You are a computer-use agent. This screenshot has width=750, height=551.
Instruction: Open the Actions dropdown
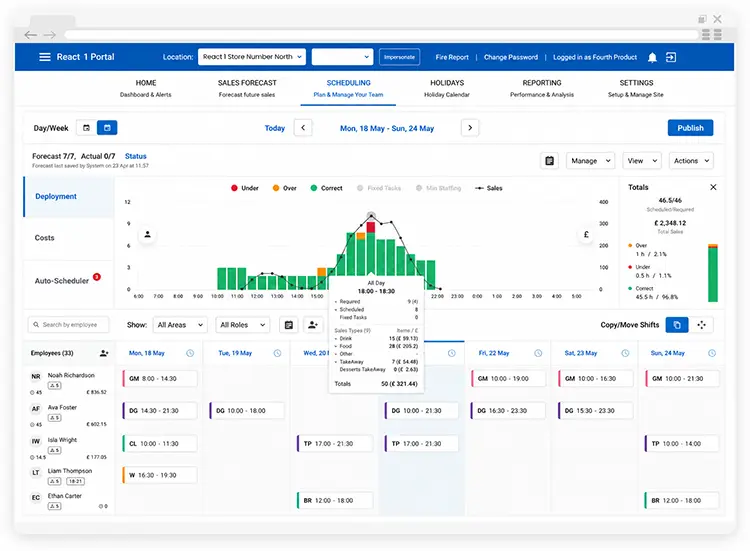[691, 161]
